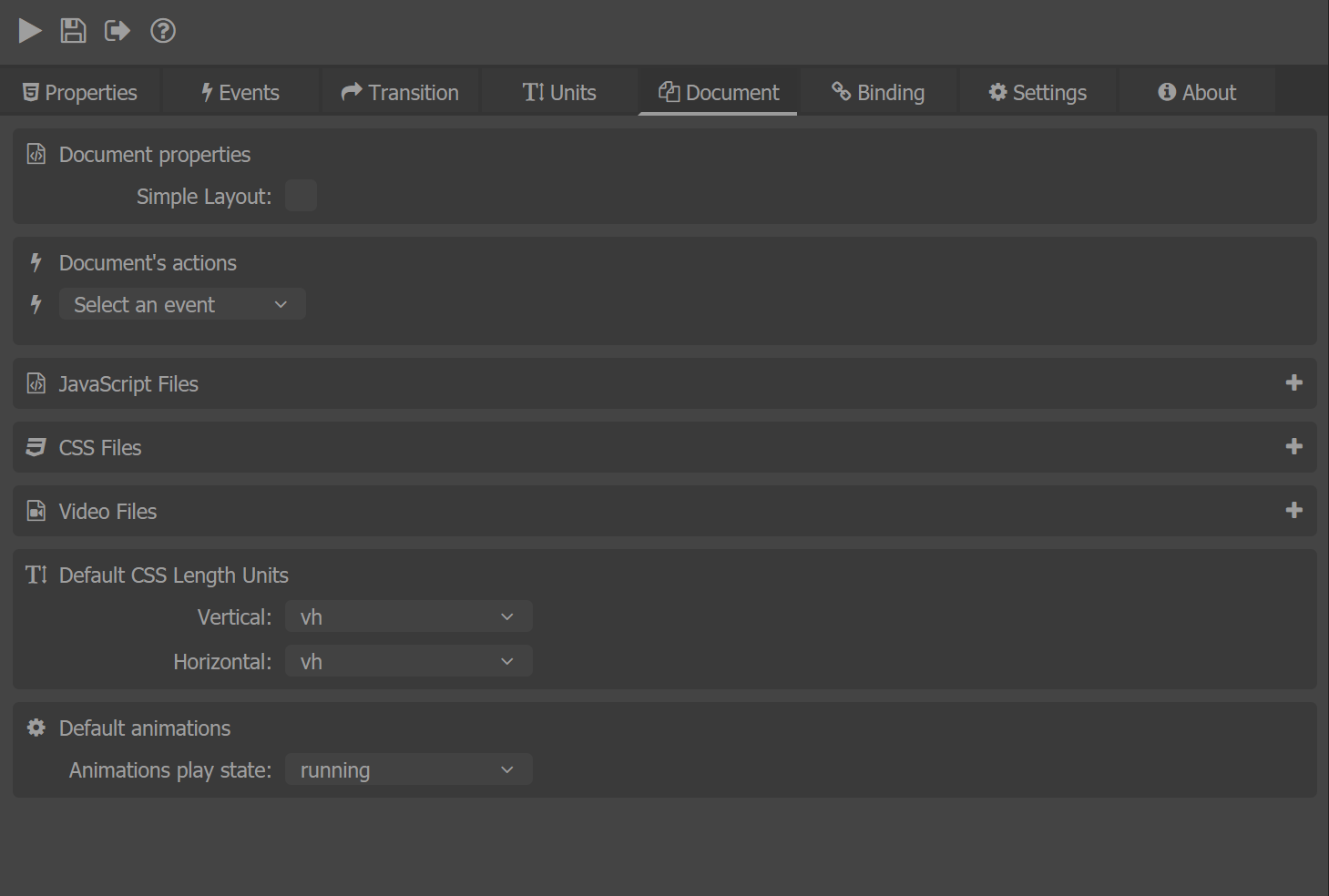Select the Document tab
Image resolution: width=1329 pixels, height=896 pixels.
pyautogui.click(x=719, y=92)
